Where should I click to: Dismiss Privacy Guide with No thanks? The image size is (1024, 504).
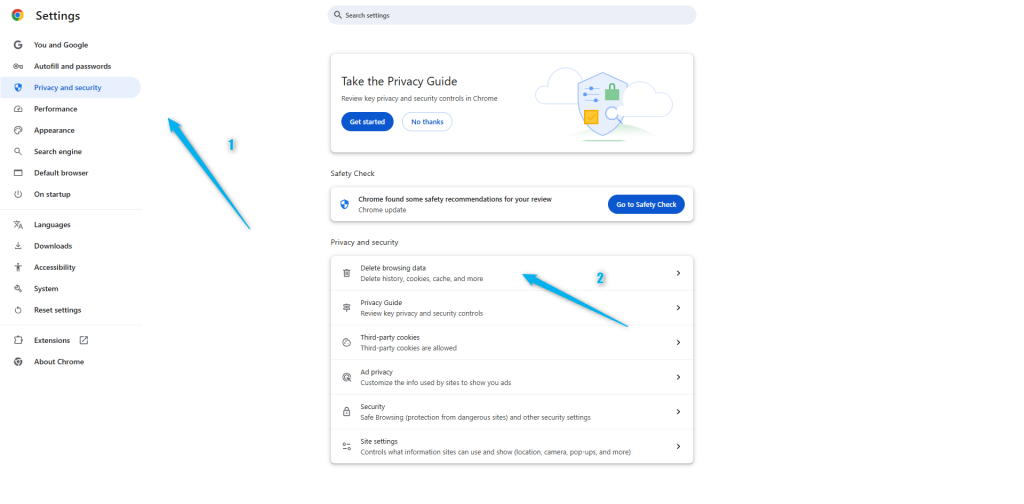427,122
